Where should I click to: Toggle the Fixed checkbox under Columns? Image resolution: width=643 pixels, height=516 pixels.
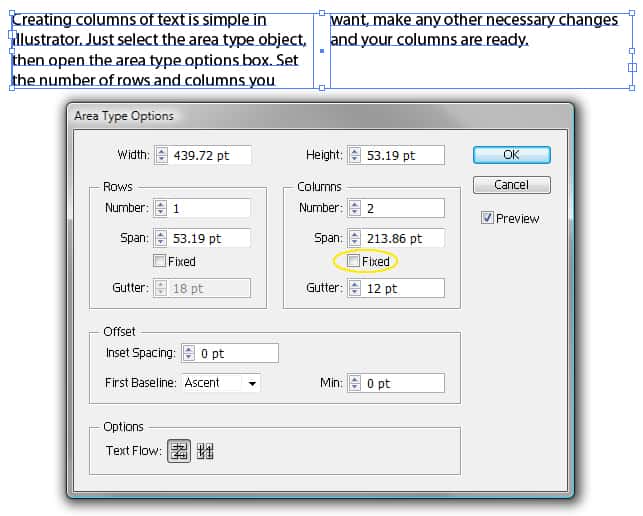[353, 261]
